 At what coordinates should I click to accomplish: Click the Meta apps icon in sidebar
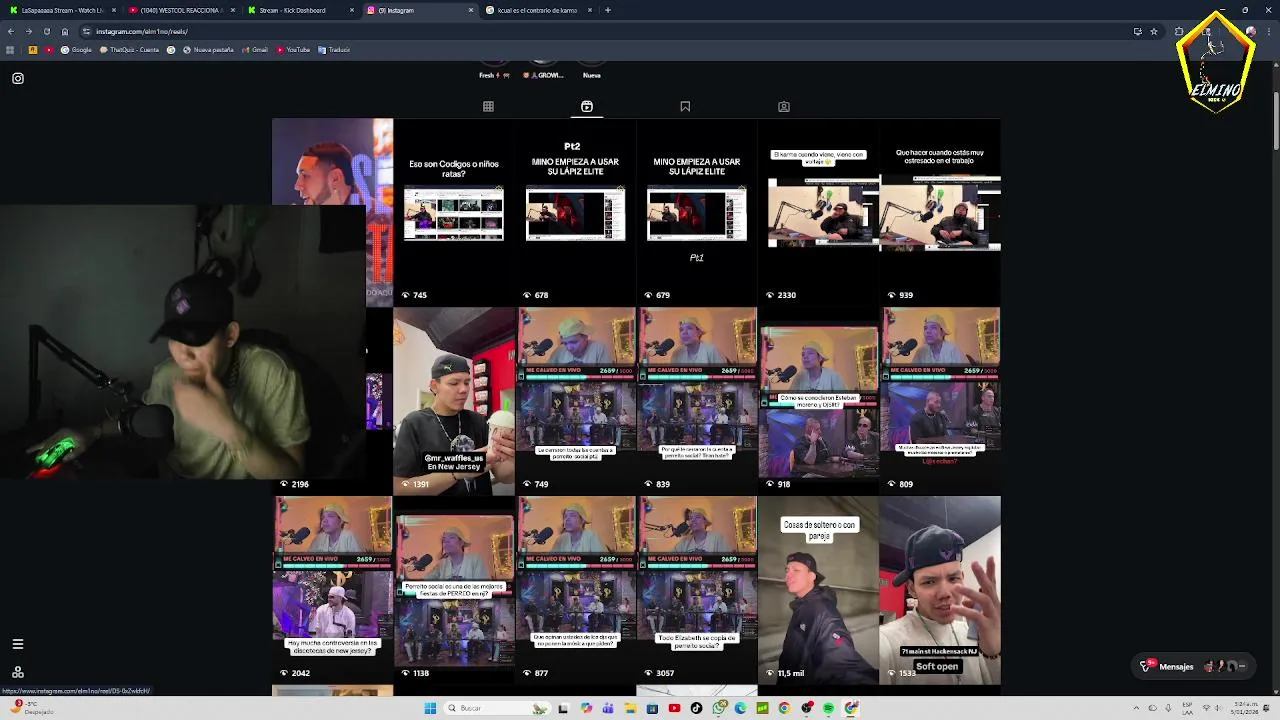point(18,672)
